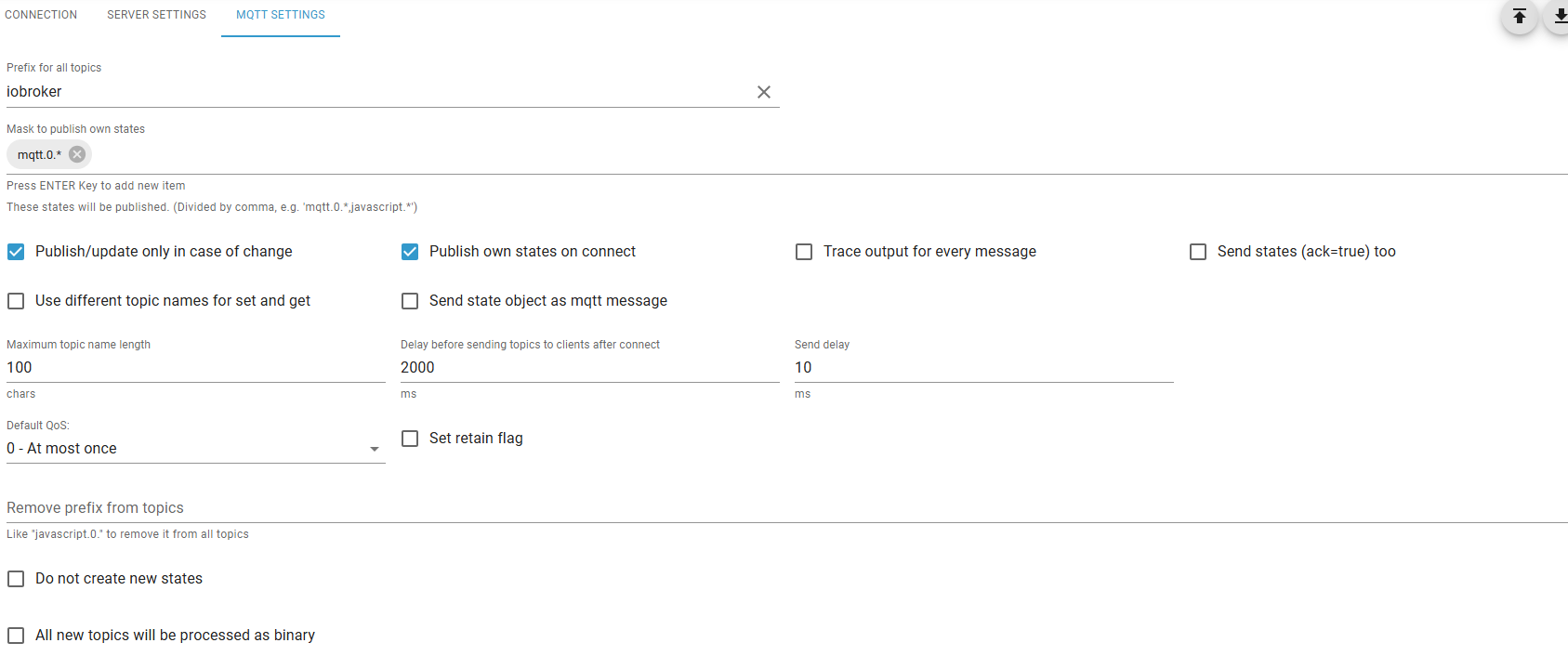The height and width of the screenshot is (656, 1568).
Task: Enable the Set retain flag checkbox
Action: point(410,439)
